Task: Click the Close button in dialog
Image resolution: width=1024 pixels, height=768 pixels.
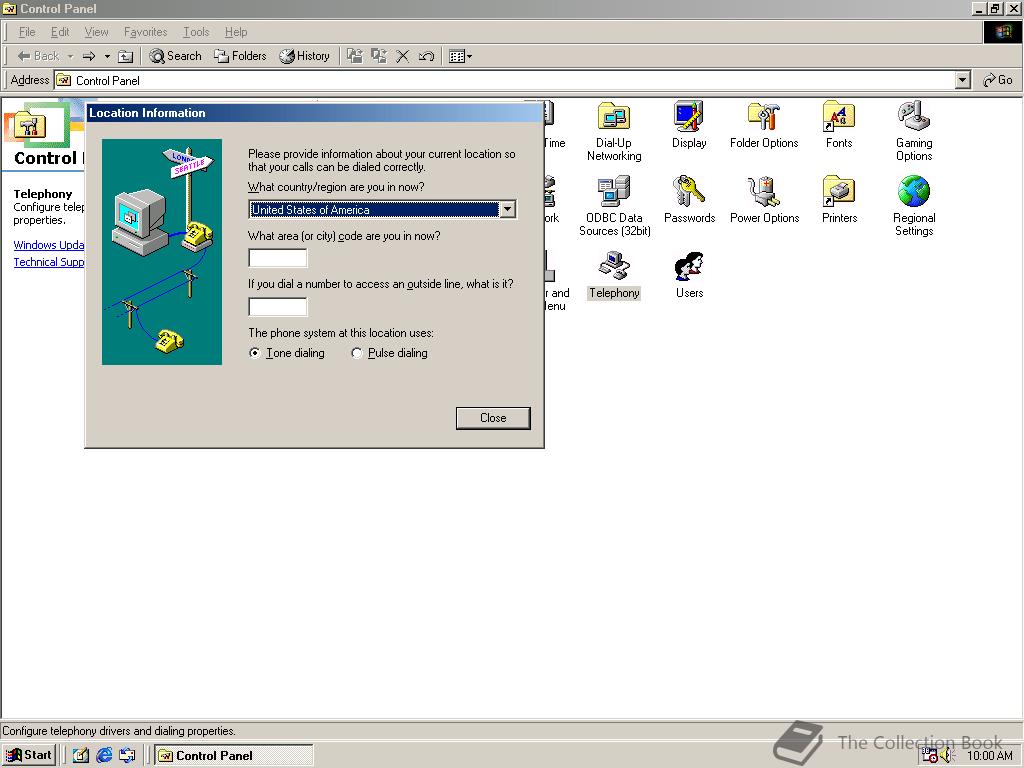Action: tap(493, 418)
